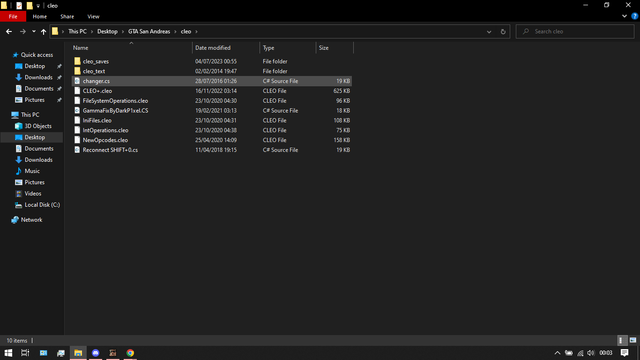This screenshot has height=360, width=640.
Task: Select the IntOperations.cleo file
Action: click(211, 130)
